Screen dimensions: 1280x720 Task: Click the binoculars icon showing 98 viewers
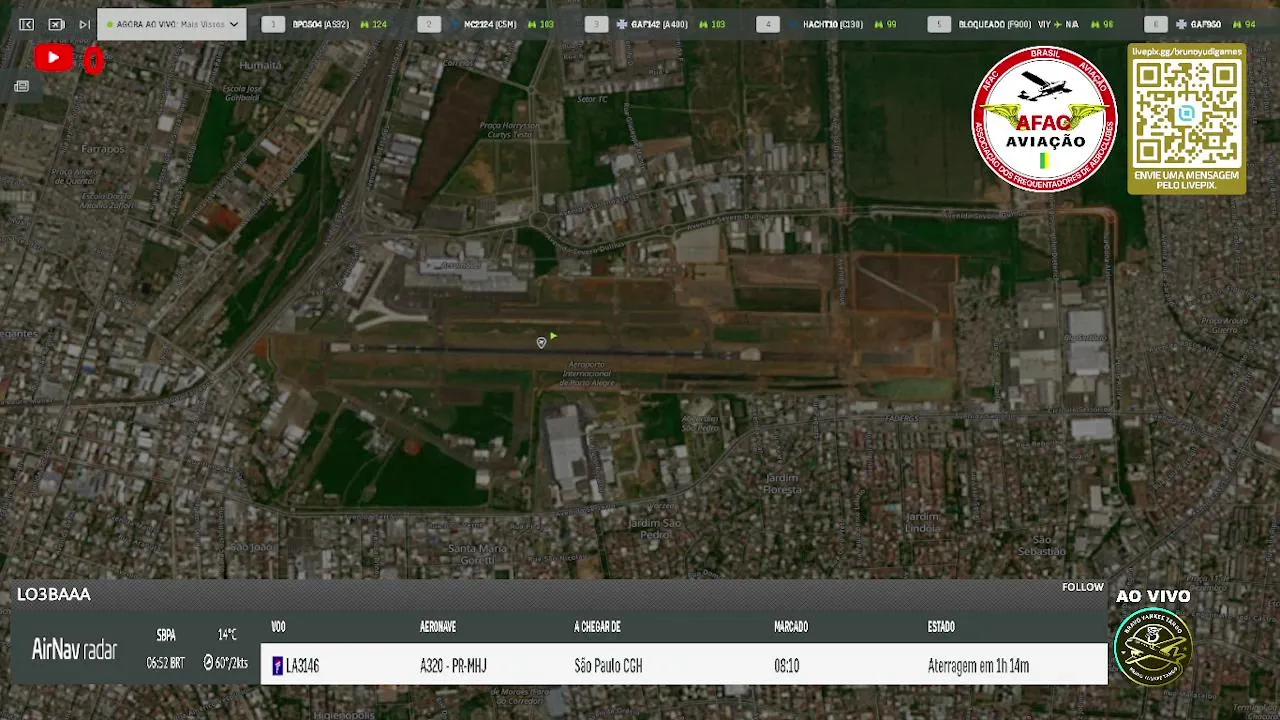(1095, 24)
